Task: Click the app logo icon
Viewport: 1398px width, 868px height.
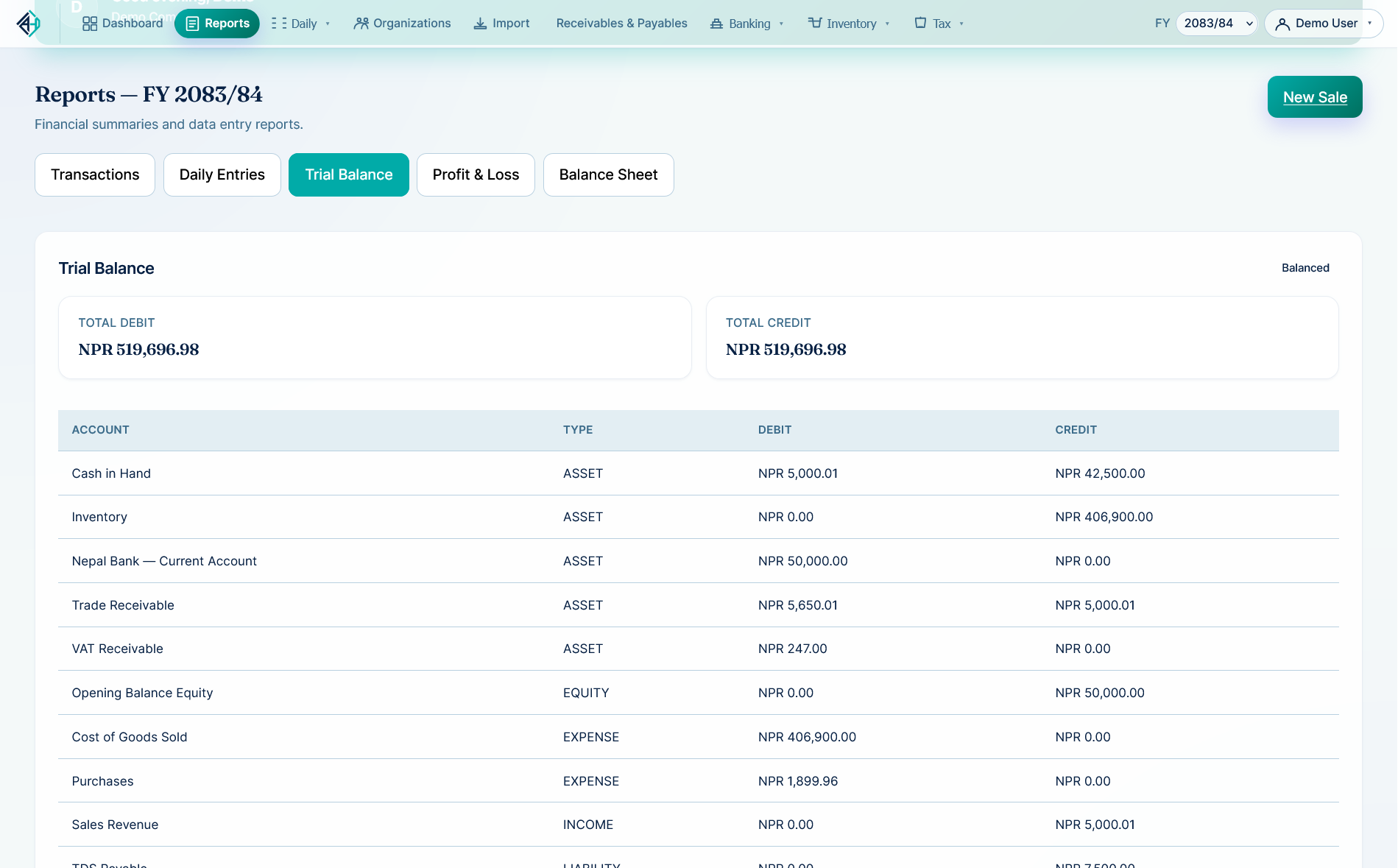Action: tap(29, 24)
